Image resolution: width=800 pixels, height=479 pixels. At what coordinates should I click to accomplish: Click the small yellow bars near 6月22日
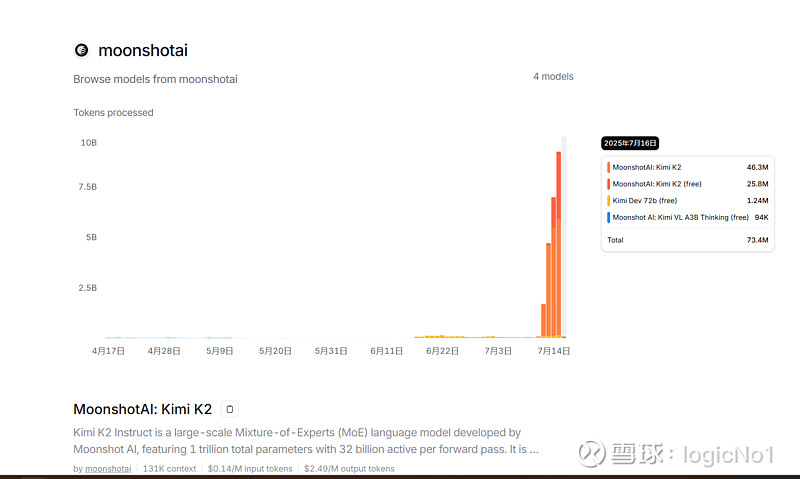click(x=439, y=337)
